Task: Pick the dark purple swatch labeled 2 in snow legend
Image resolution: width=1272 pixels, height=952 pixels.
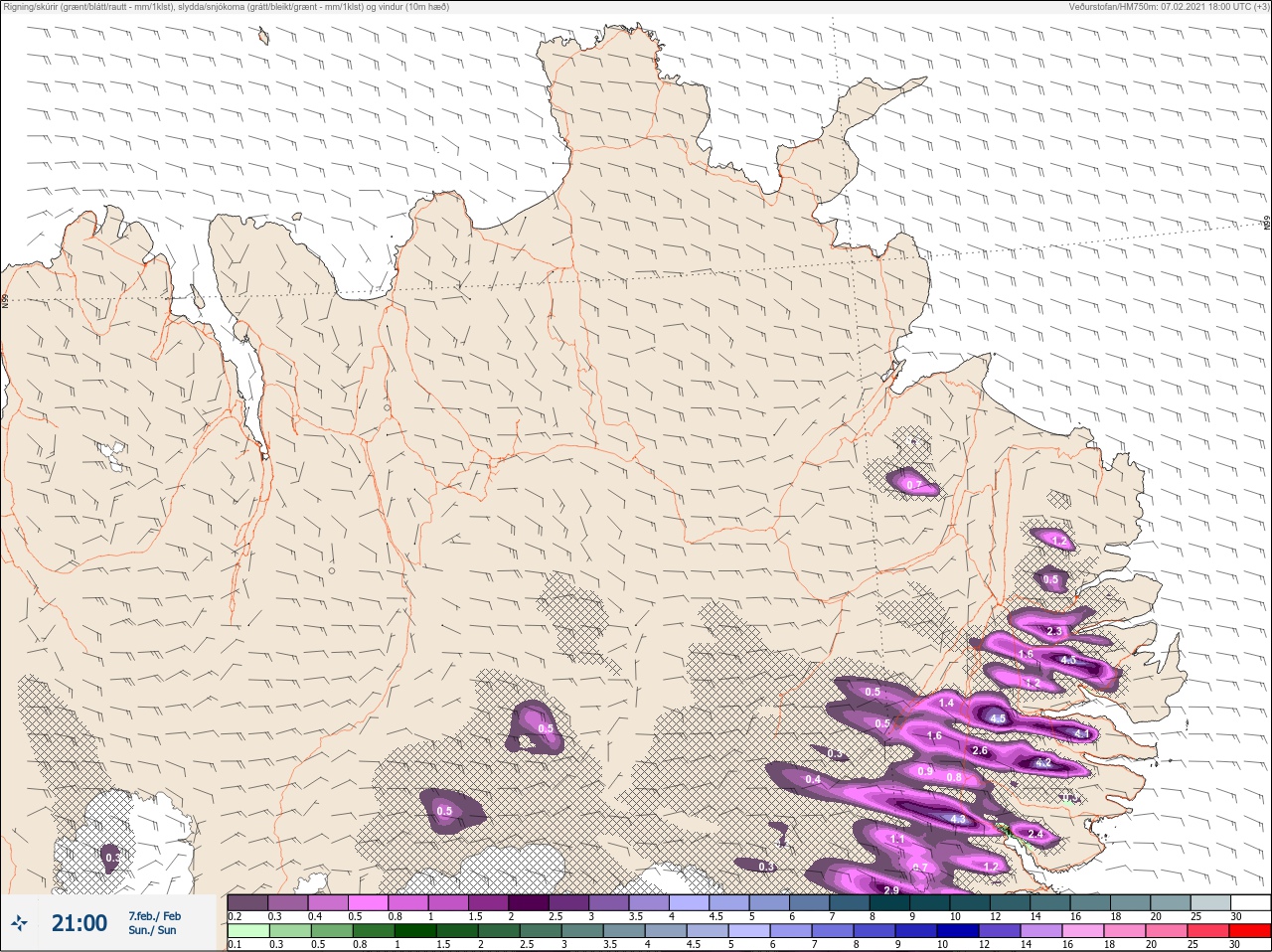Action: click(x=529, y=902)
